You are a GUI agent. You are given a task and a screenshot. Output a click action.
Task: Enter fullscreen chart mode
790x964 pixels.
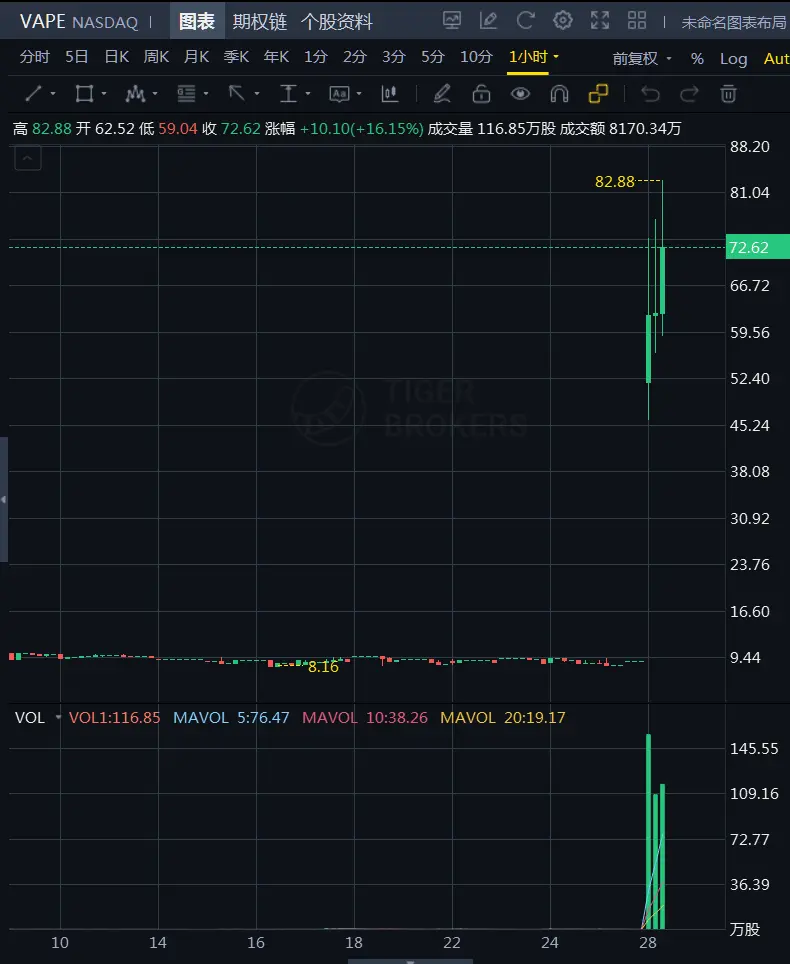point(599,21)
